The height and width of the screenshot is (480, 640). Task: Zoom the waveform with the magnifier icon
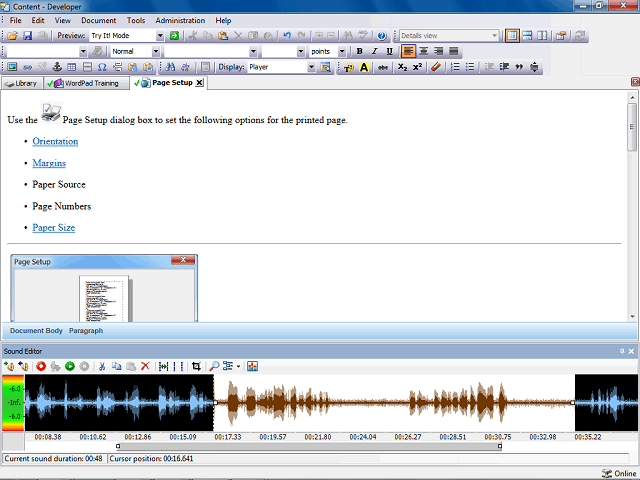214,366
